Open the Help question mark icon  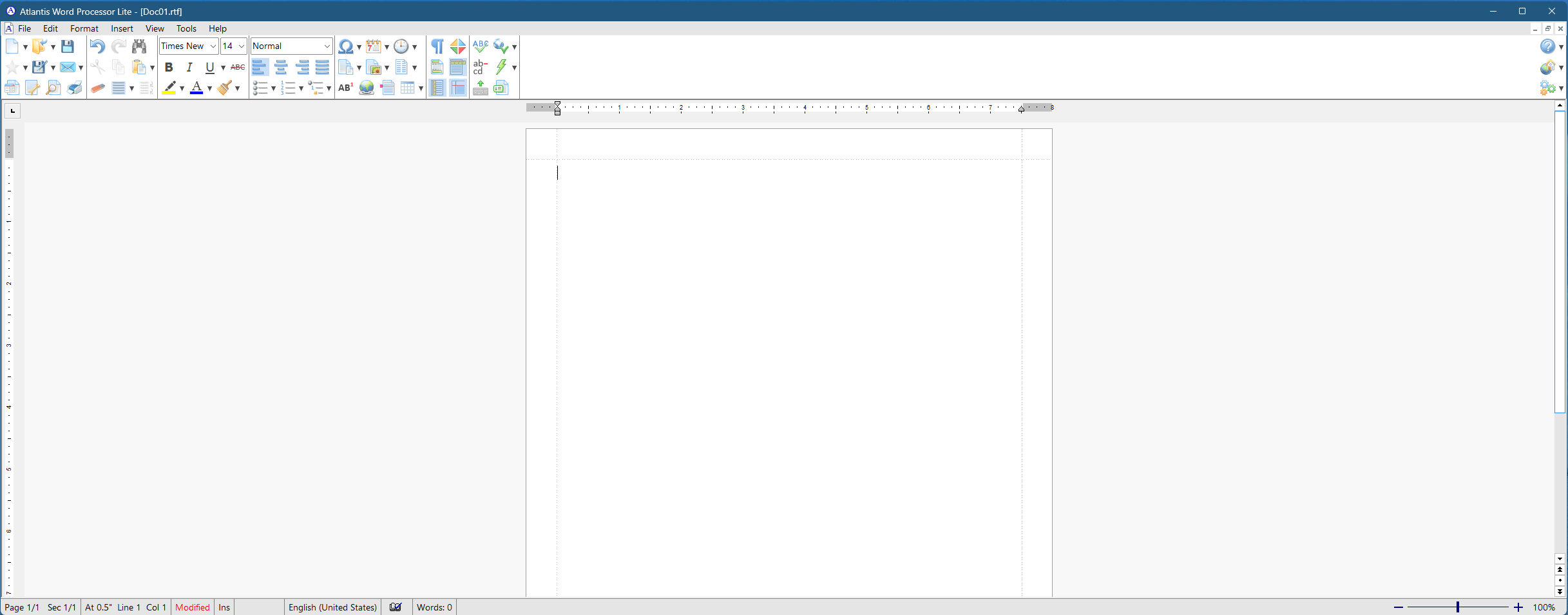[1548, 46]
